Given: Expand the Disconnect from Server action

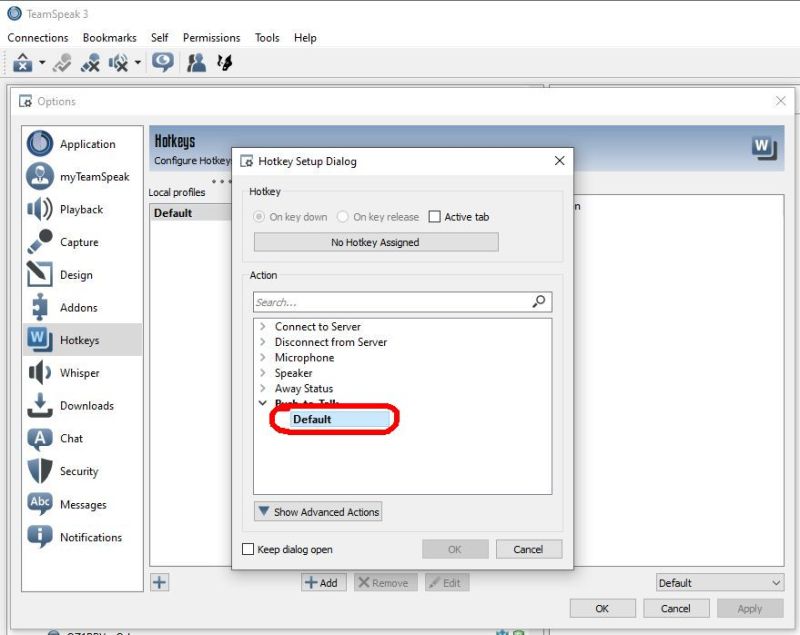Looking at the screenshot, I should click(263, 342).
